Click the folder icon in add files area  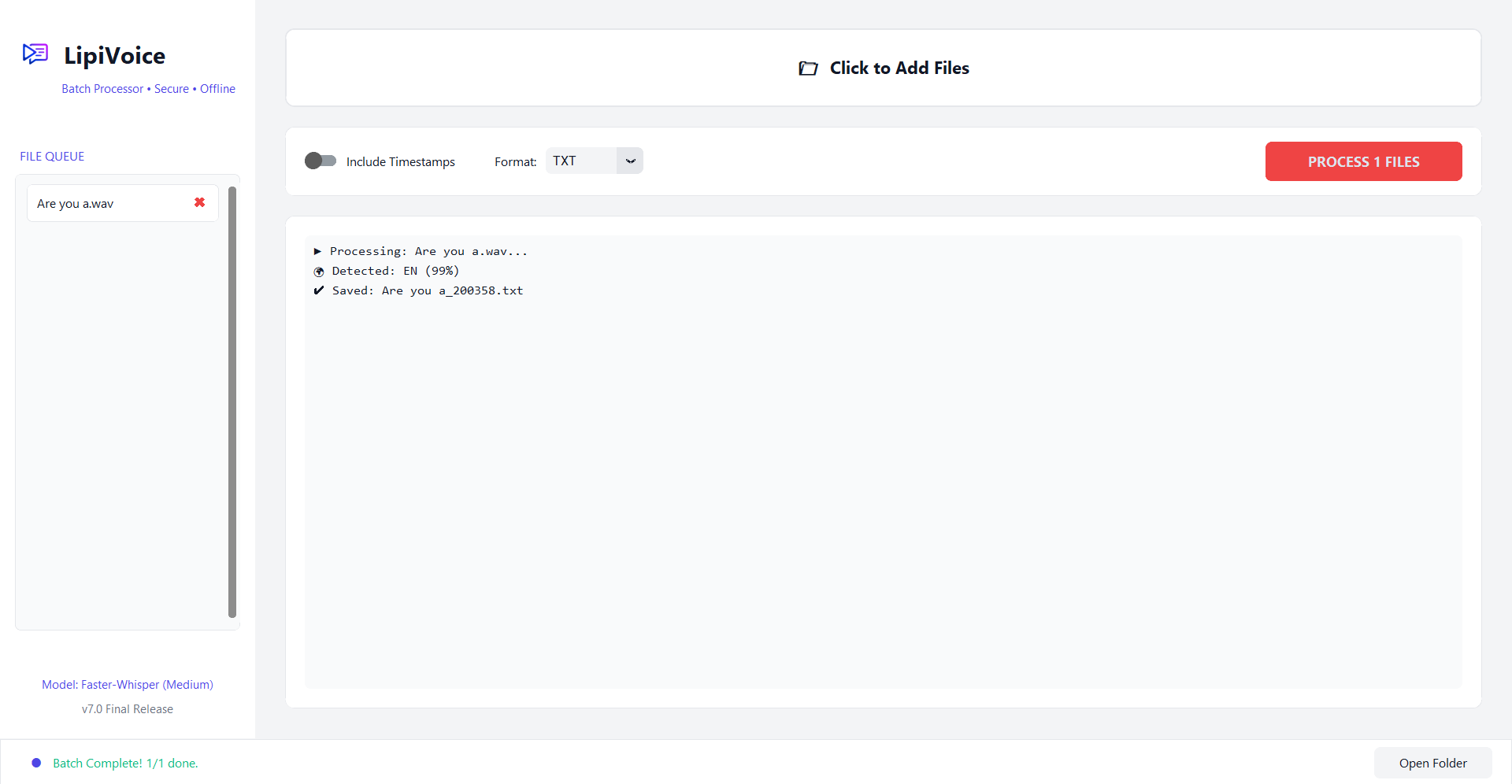click(x=808, y=68)
